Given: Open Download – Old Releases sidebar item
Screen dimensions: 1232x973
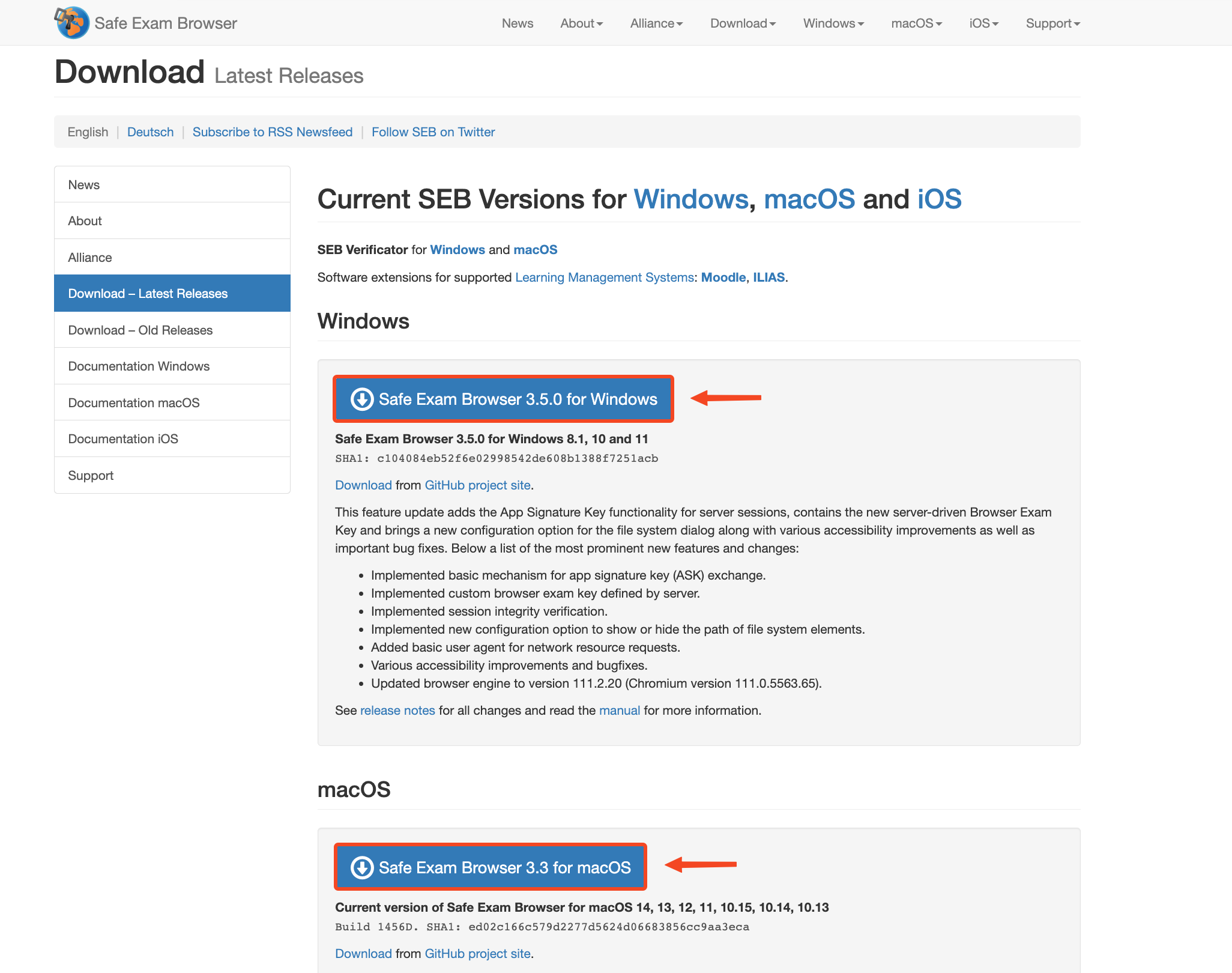Looking at the screenshot, I should pyautogui.click(x=172, y=330).
